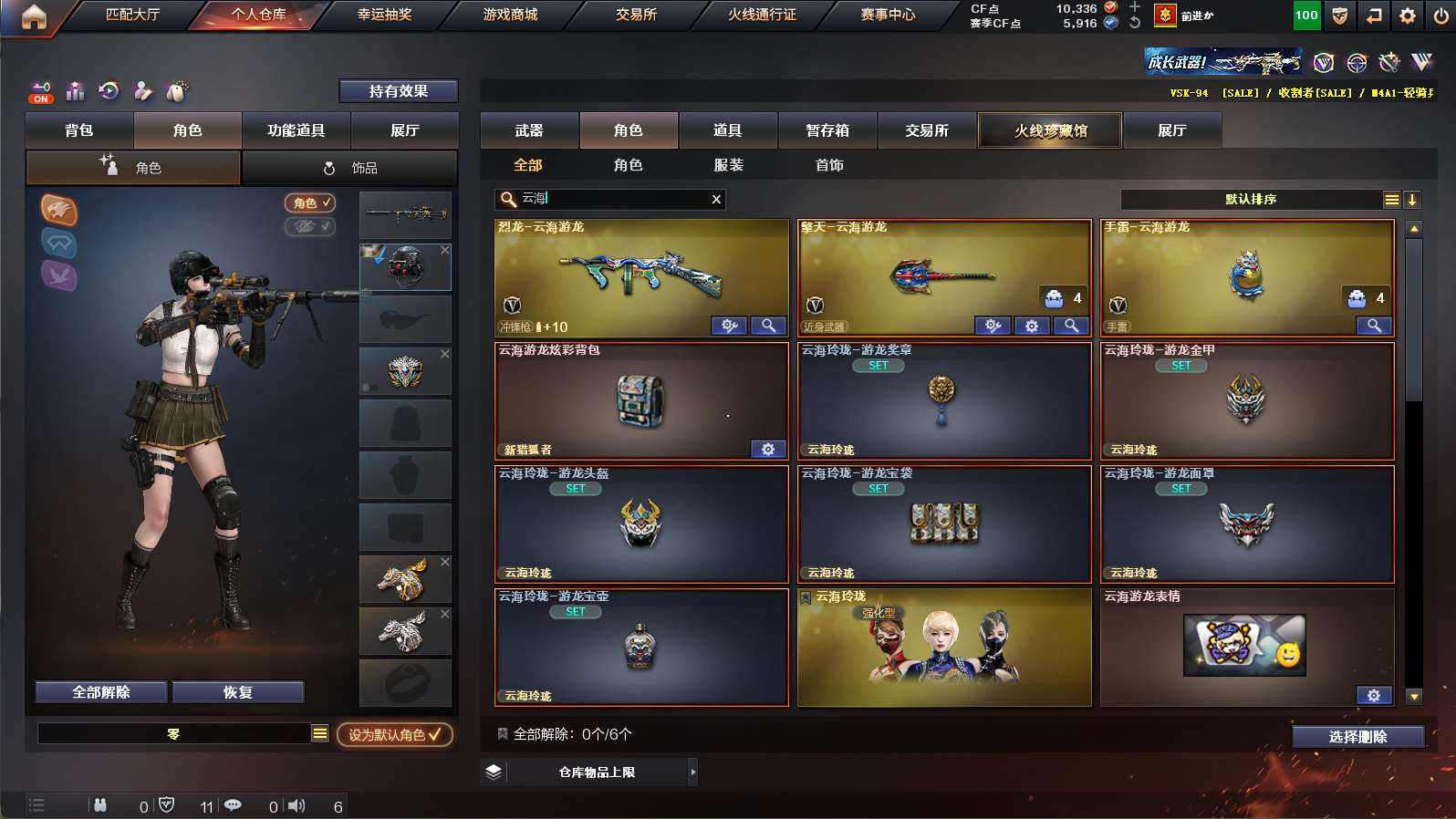
Task: Click the power exit icon
Action: [1440, 16]
